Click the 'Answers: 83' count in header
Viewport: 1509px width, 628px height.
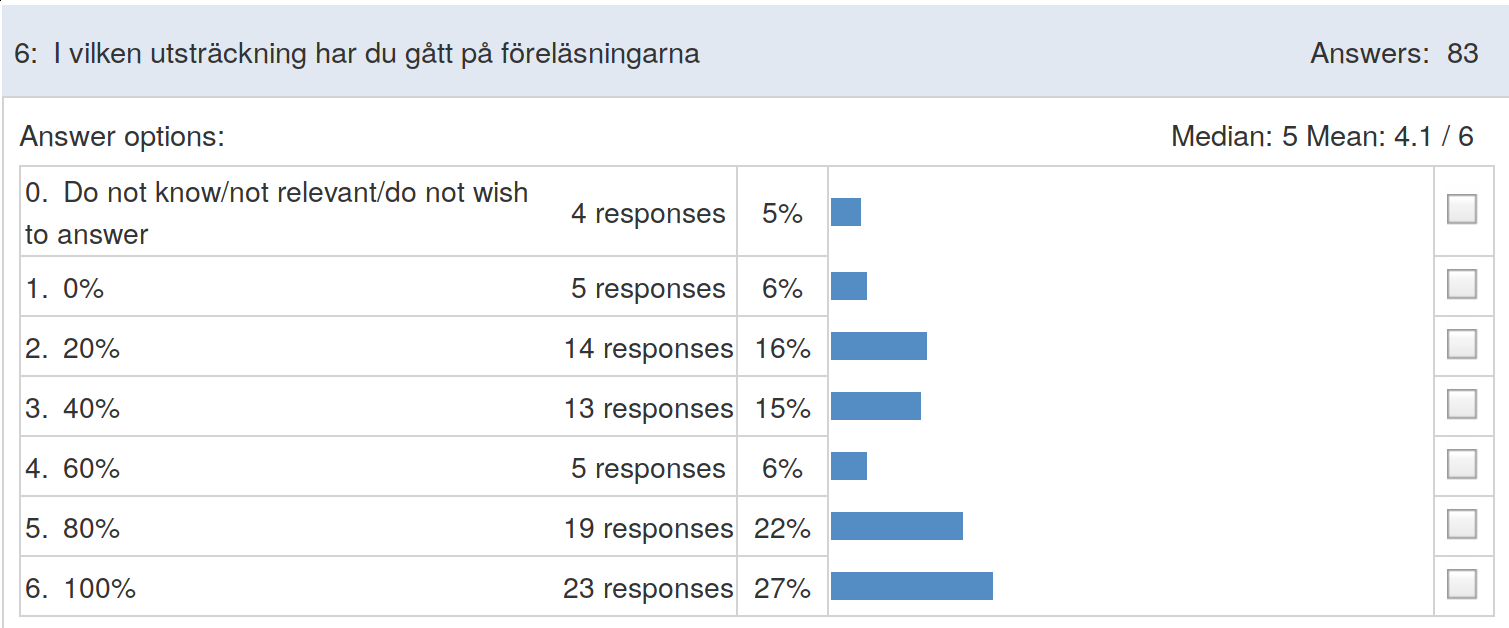pos(1394,53)
